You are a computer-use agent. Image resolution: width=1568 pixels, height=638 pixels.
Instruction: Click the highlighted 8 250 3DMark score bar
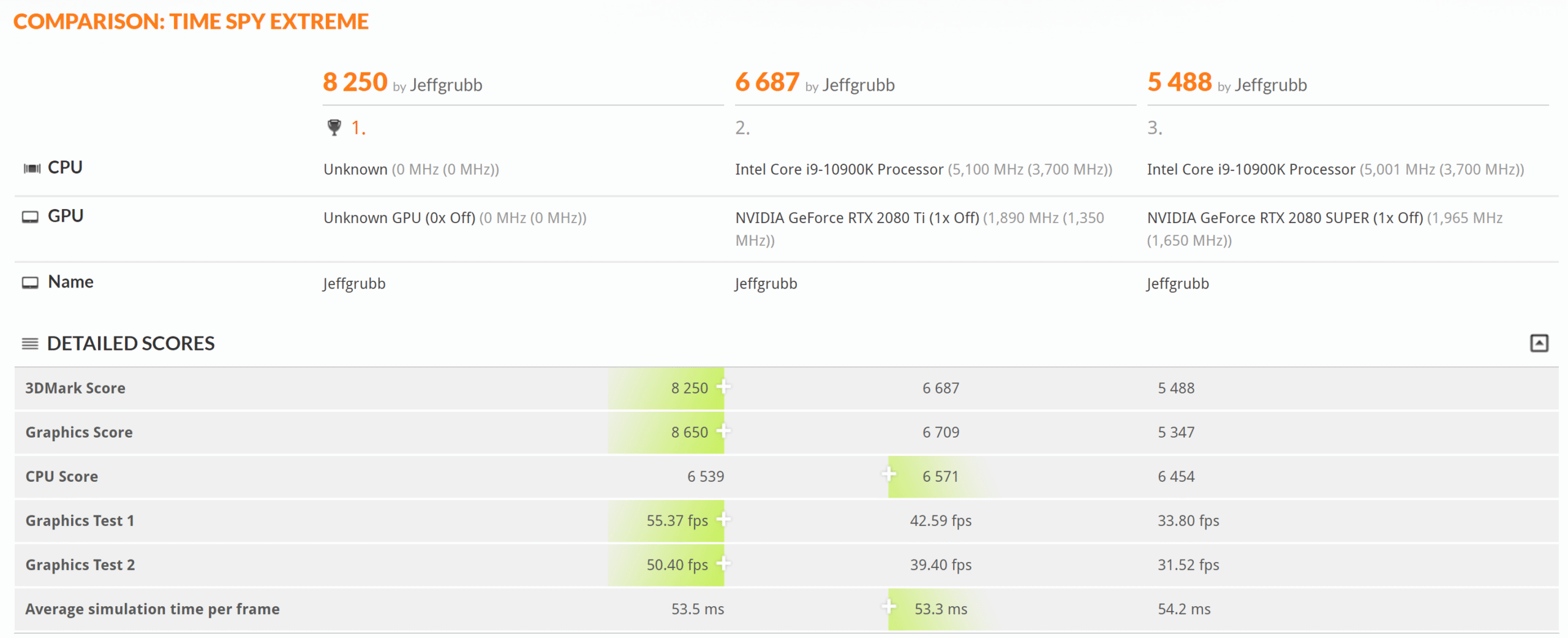[x=666, y=388]
